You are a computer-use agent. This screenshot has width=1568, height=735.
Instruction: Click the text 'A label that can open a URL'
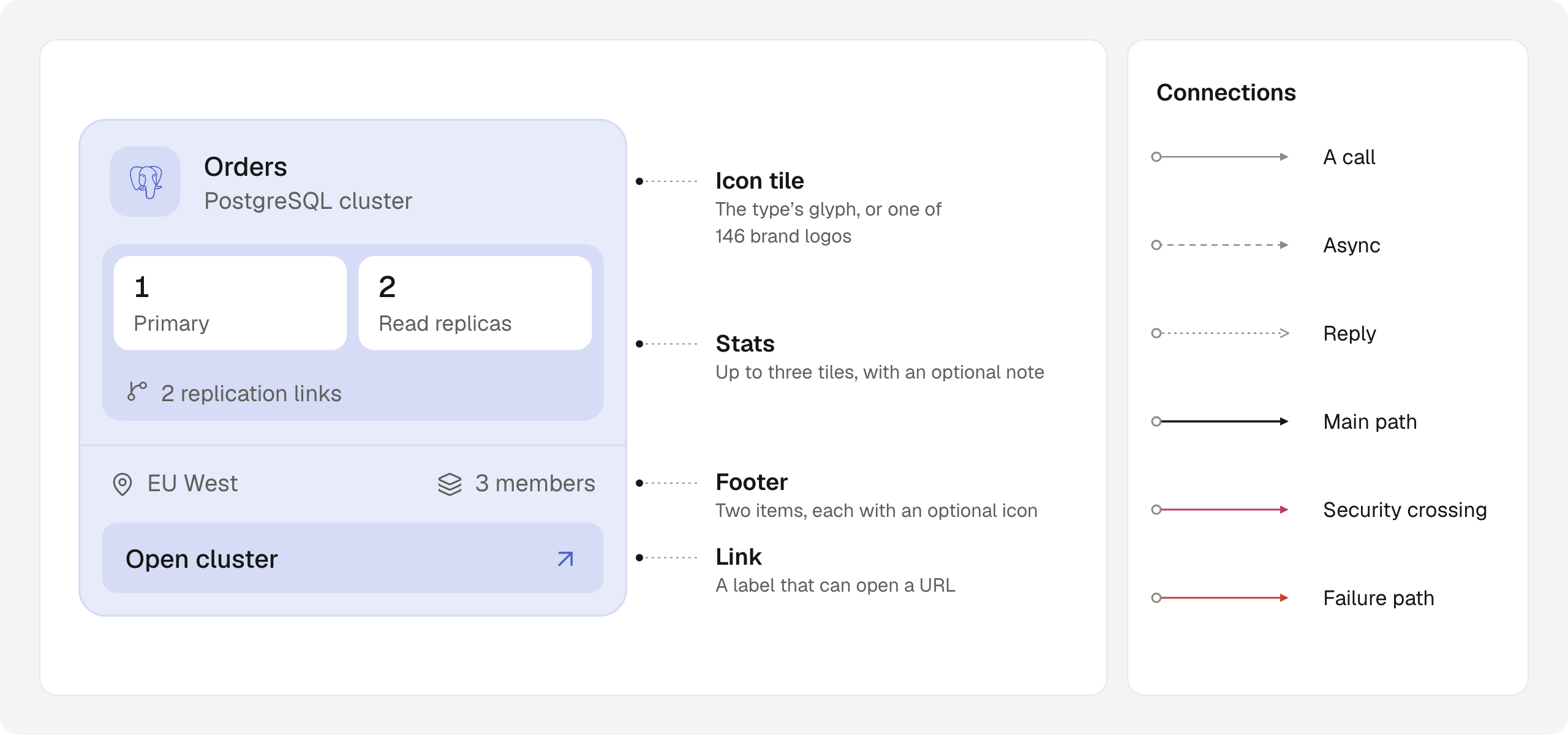click(835, 586)
